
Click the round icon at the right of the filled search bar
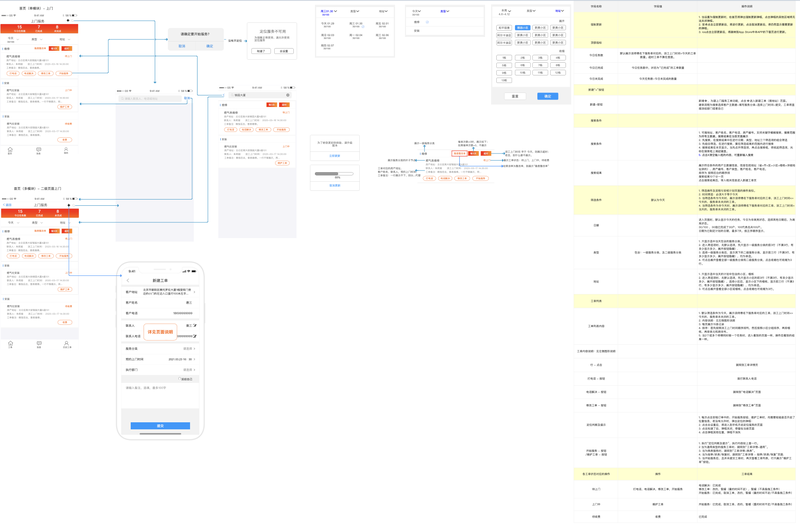tap(288, 95)
